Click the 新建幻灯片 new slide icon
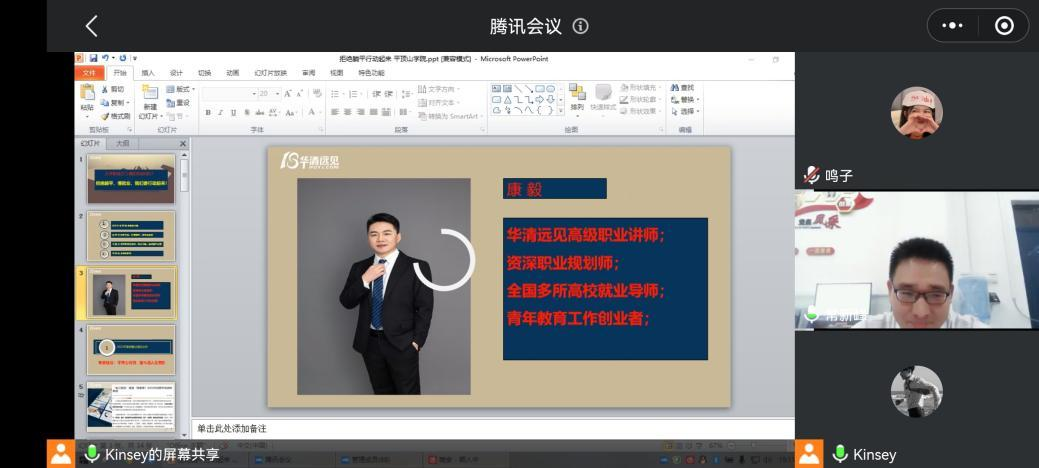 tap(149, 98)
